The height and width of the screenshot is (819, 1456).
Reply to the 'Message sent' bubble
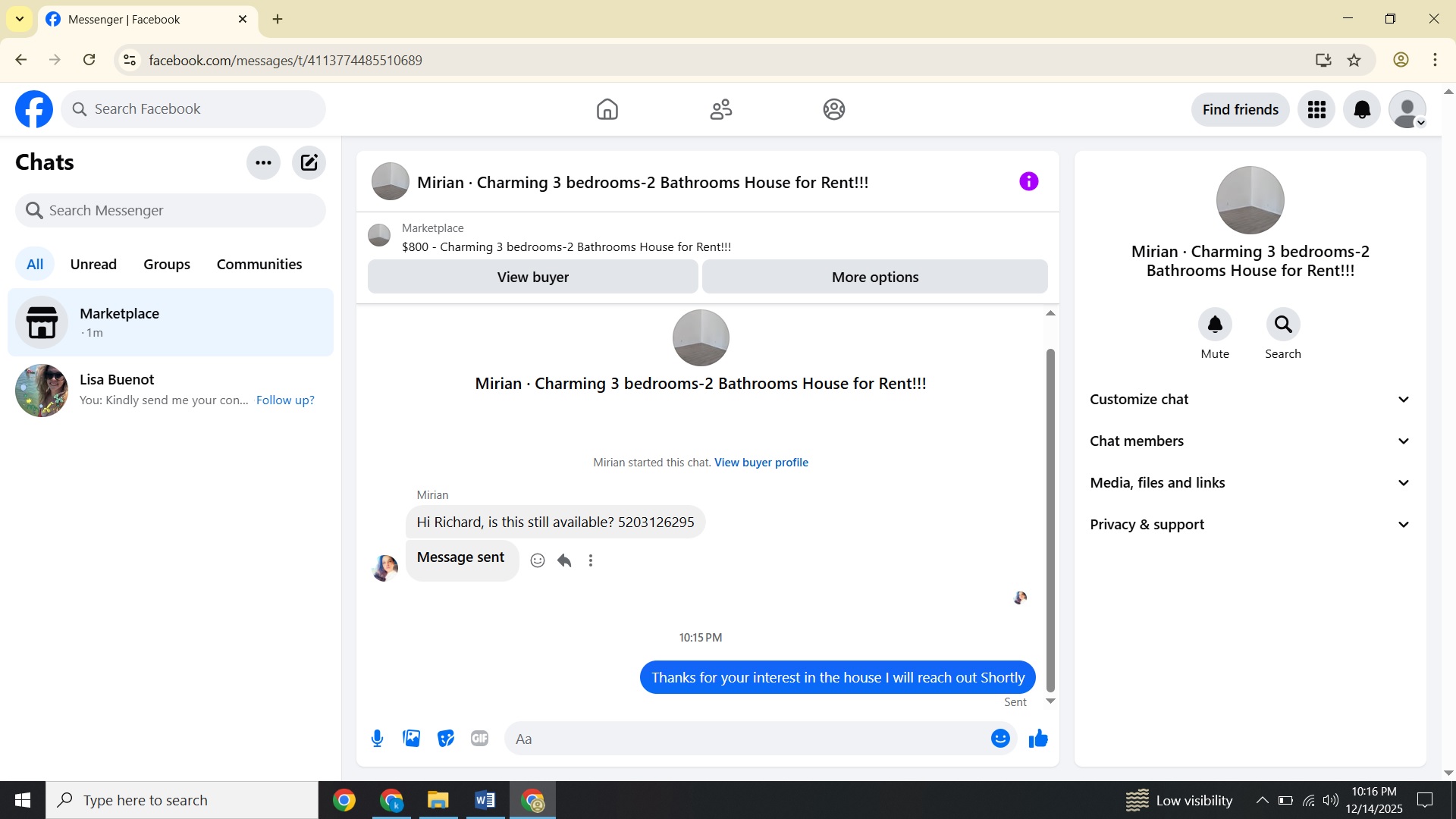[564, 560]
